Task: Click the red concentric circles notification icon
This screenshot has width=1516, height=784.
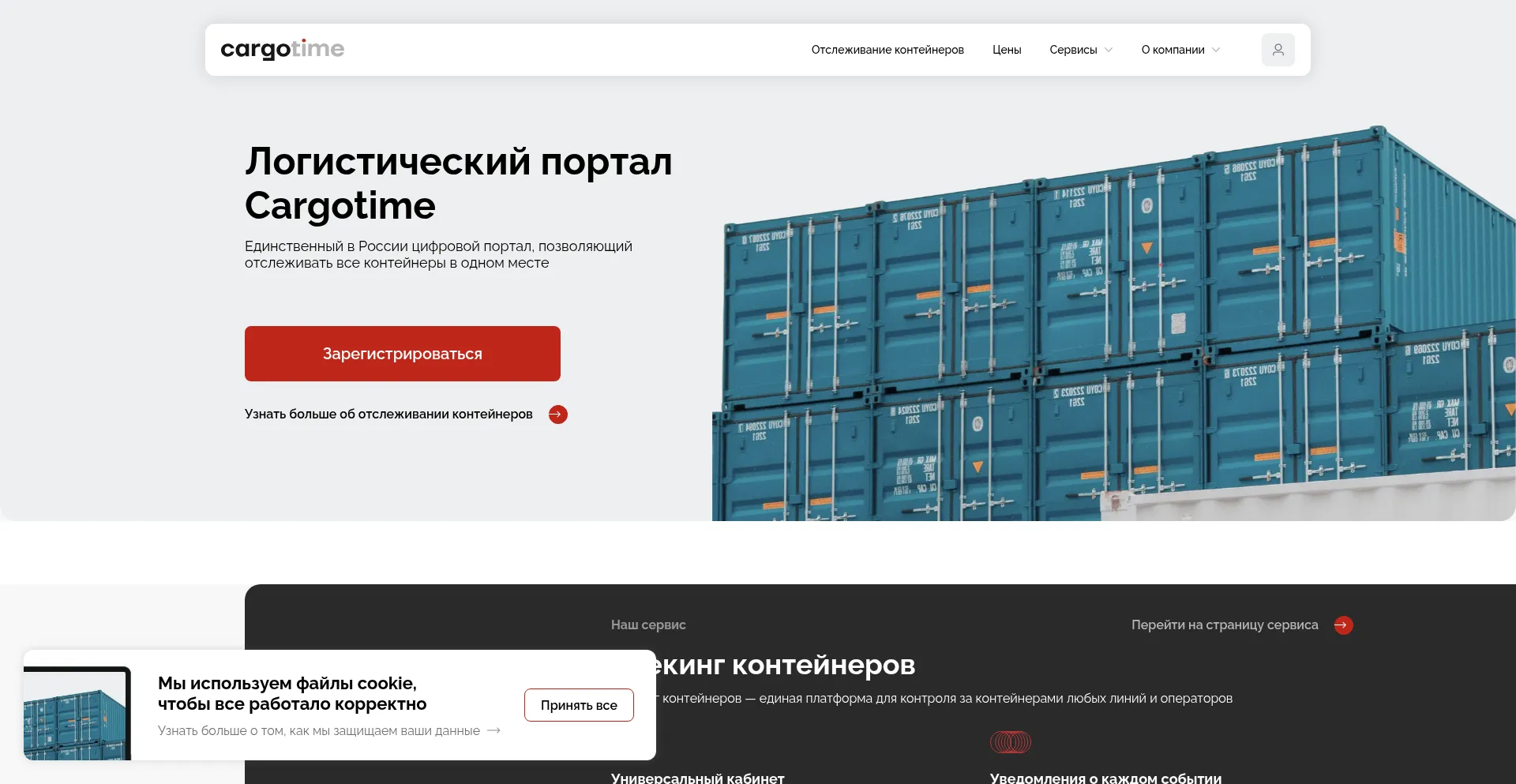Action: (x=1010, y=742)
